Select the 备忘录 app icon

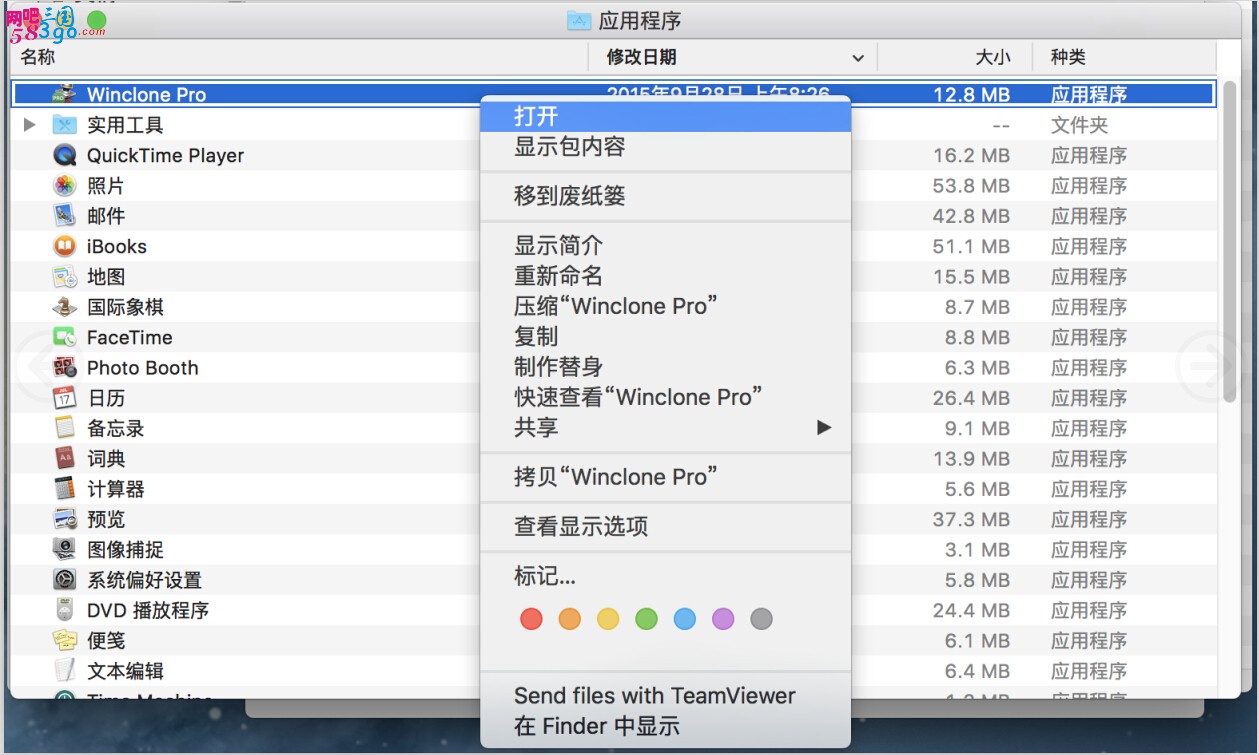(x=65, y=428)
